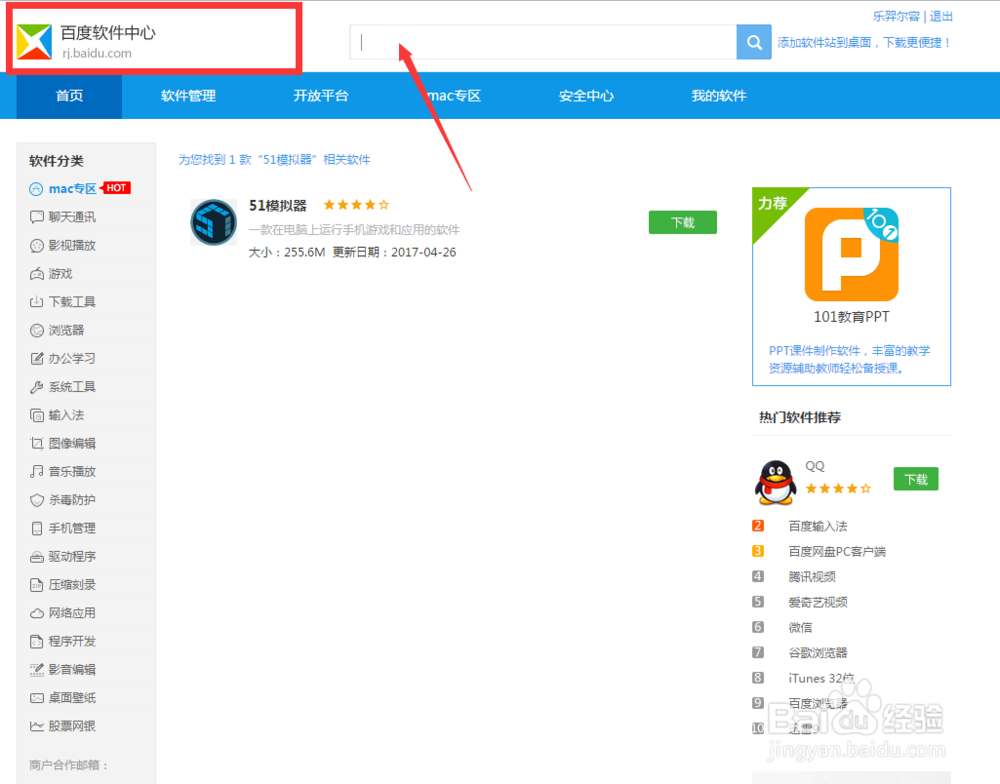Open the 安全中心 menu item
The image size is (1000, 784).
[x=585, y=95]
